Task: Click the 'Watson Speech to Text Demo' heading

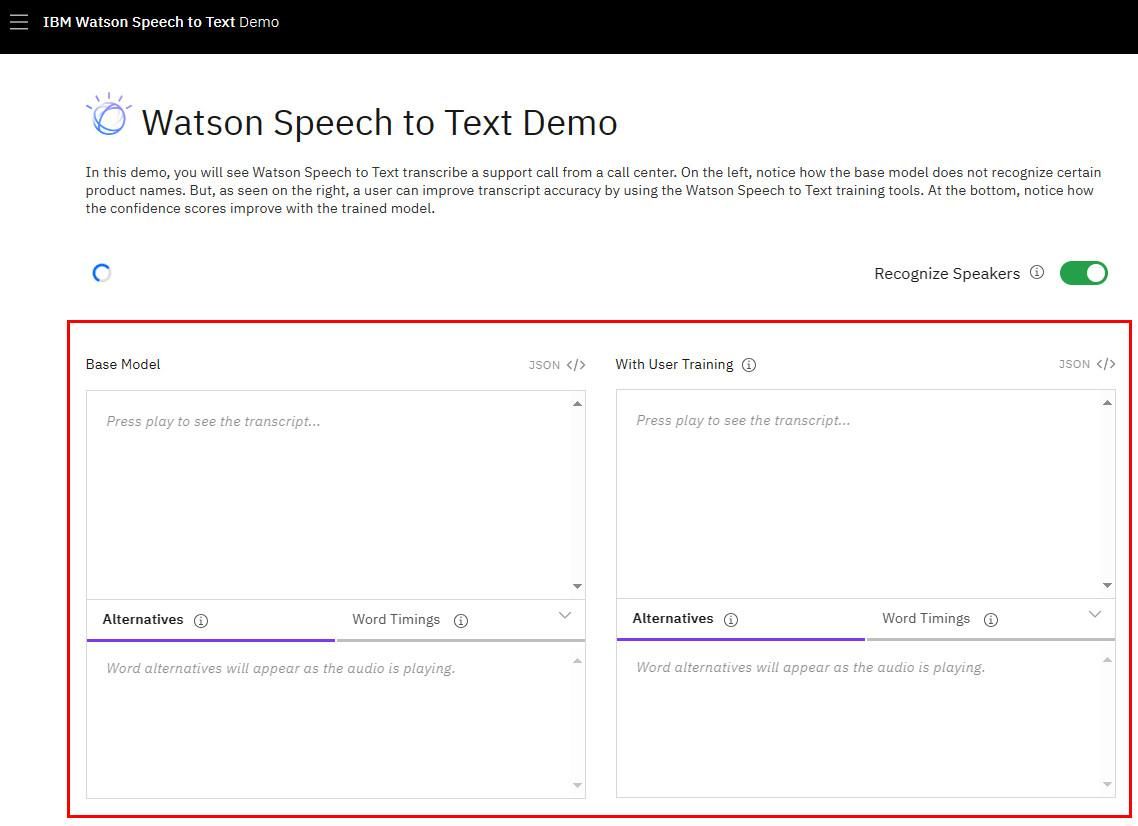Action: pyautogui.click(x=379, y=122)
